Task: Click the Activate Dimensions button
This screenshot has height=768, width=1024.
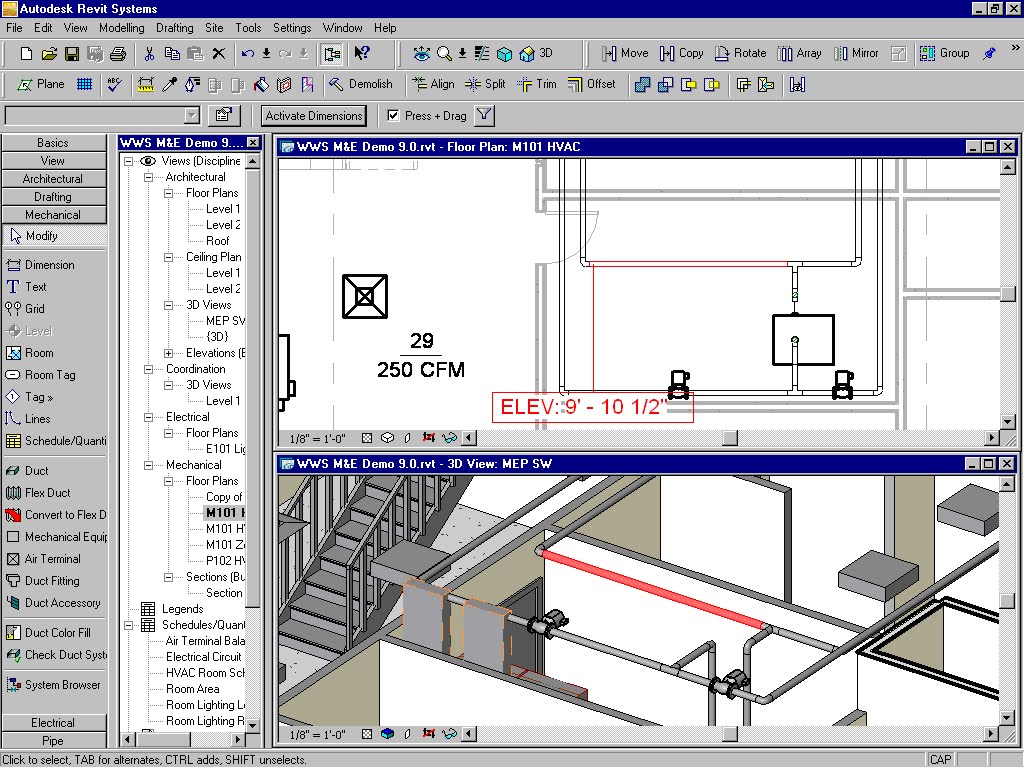Action: tap(313, 116)
